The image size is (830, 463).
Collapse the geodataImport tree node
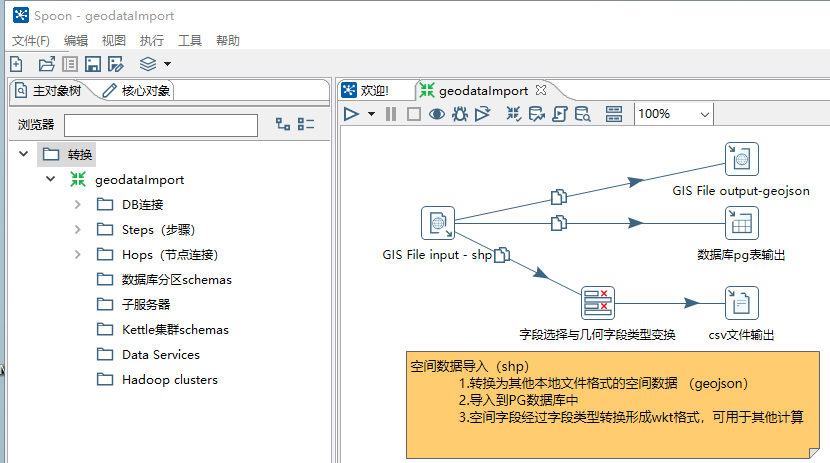click(x=50, y=179)
